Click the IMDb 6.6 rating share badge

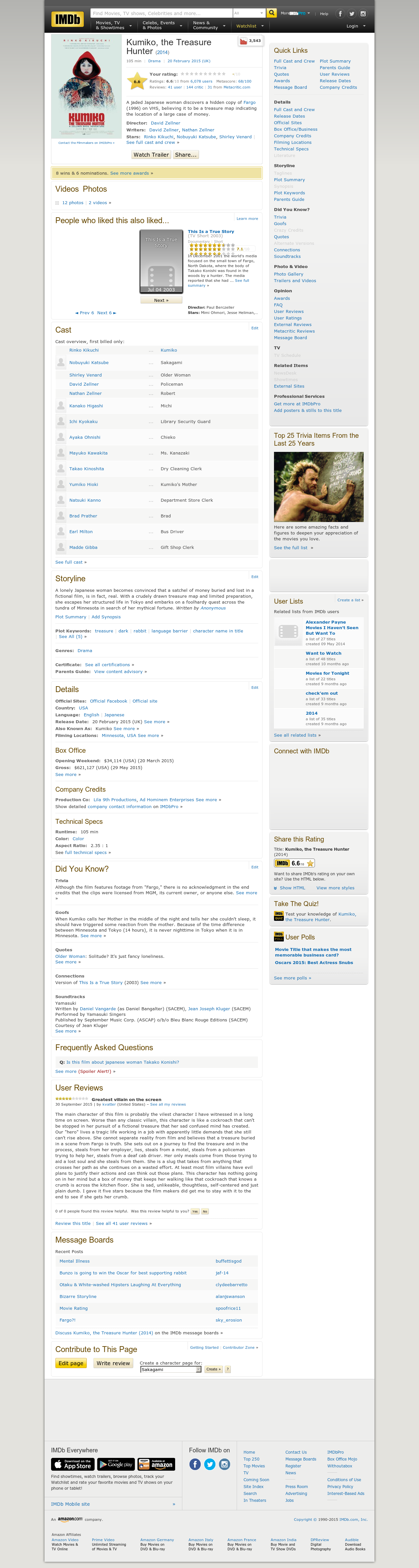coord(294,863)
